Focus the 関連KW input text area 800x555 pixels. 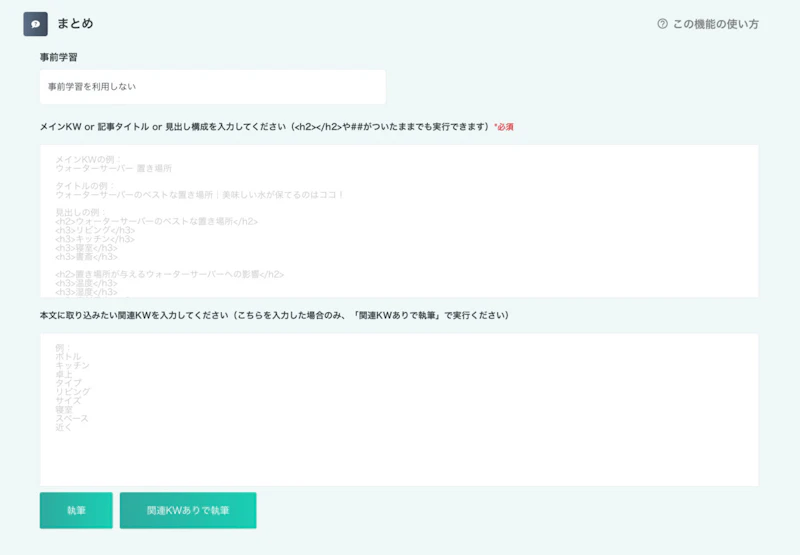(x=399, y=410)
